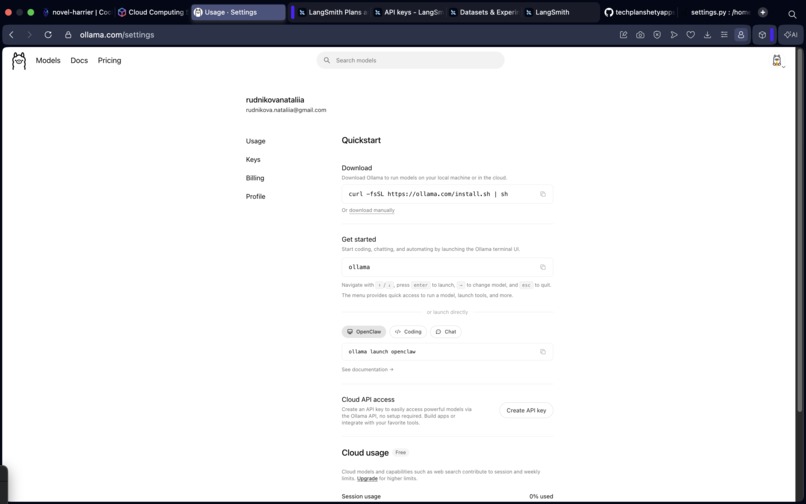Select the Coding launch option
The image size is (806, 504).
click(x=408, y=332)
